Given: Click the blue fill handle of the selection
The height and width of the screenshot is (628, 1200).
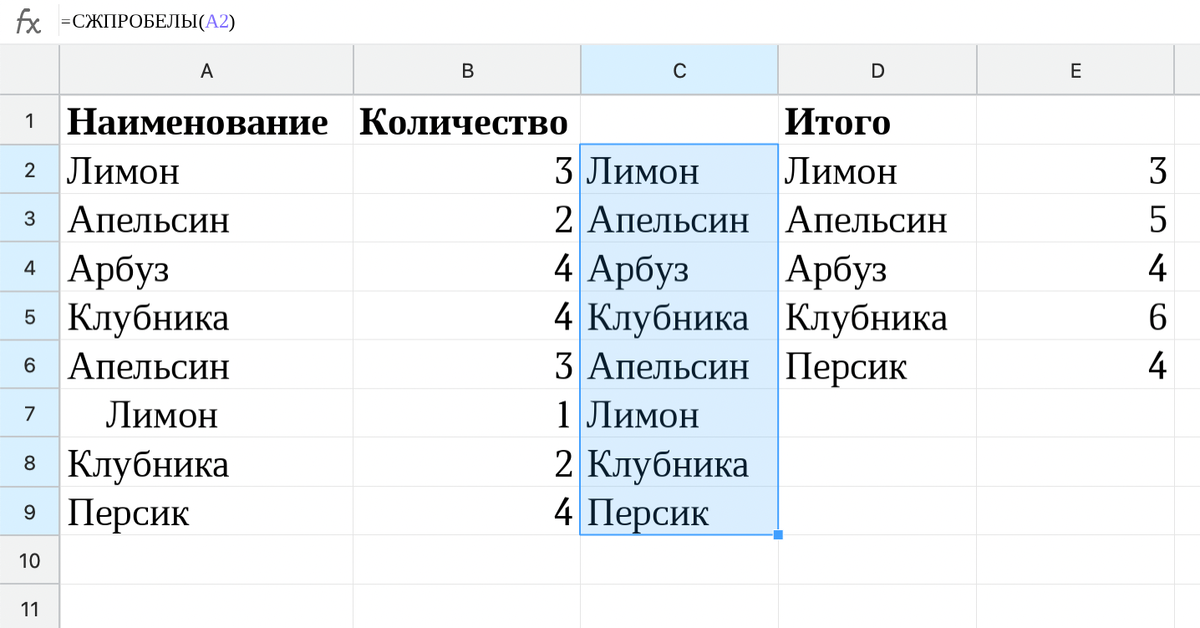Looking at the screenshot, I should tap(777, 536).
